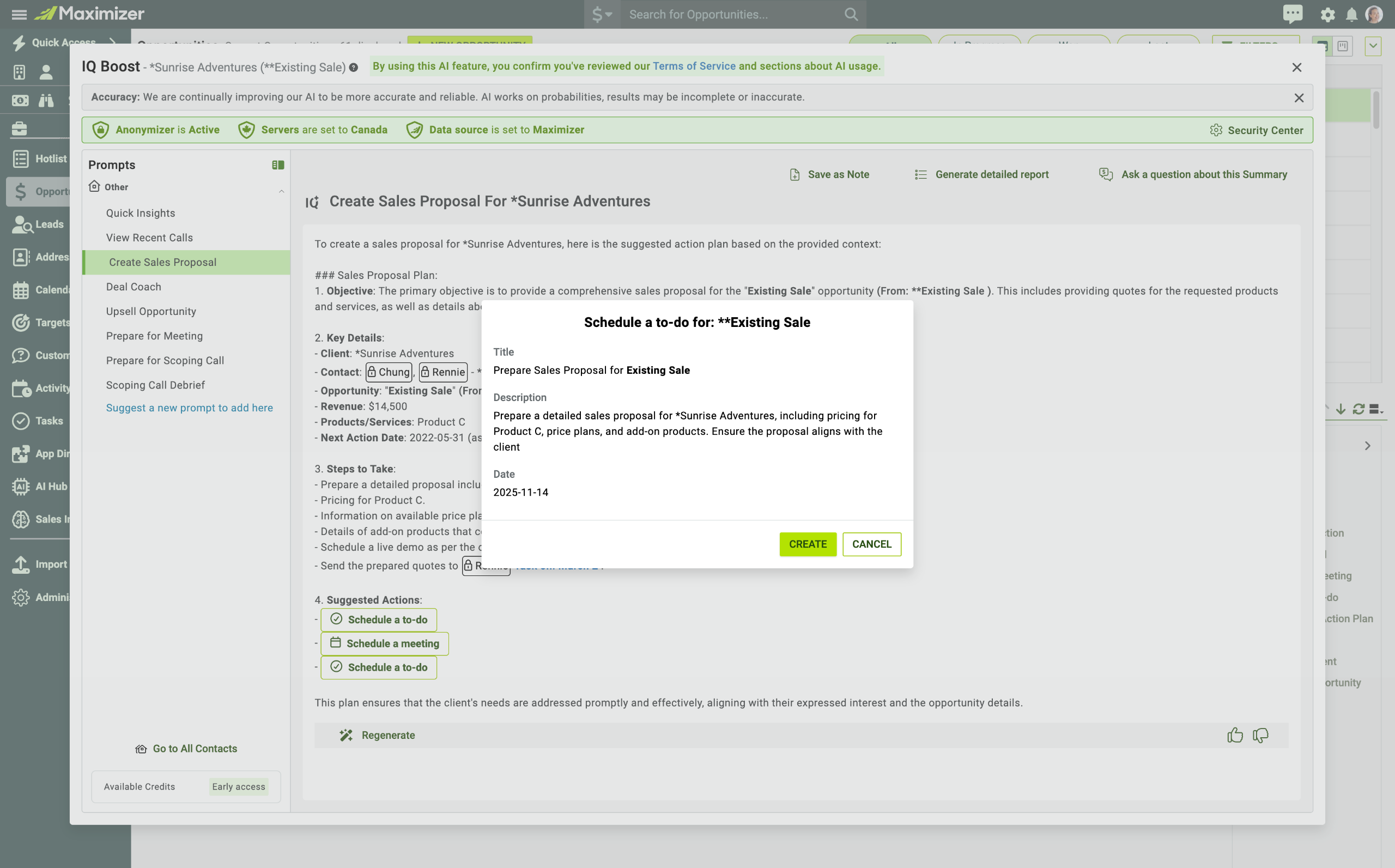Open the dollar sign search type dropdown
This screenshot has width=1395, height=868.
(x=602, y=14)
